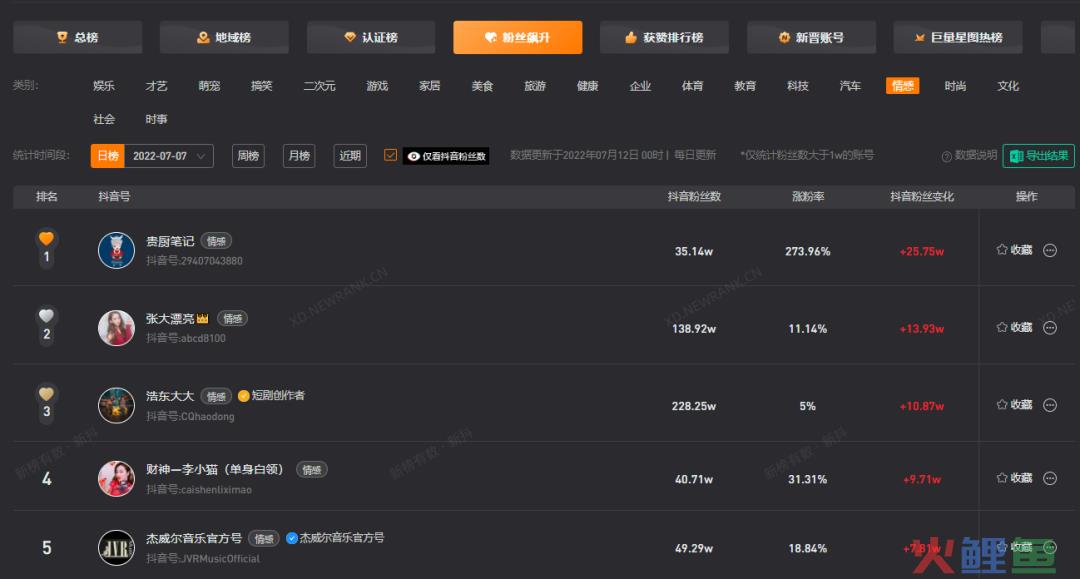Filter by the 才艺 category
Image resolution: width=1080 pixels, height=579 pixels.
coord(156,86)
